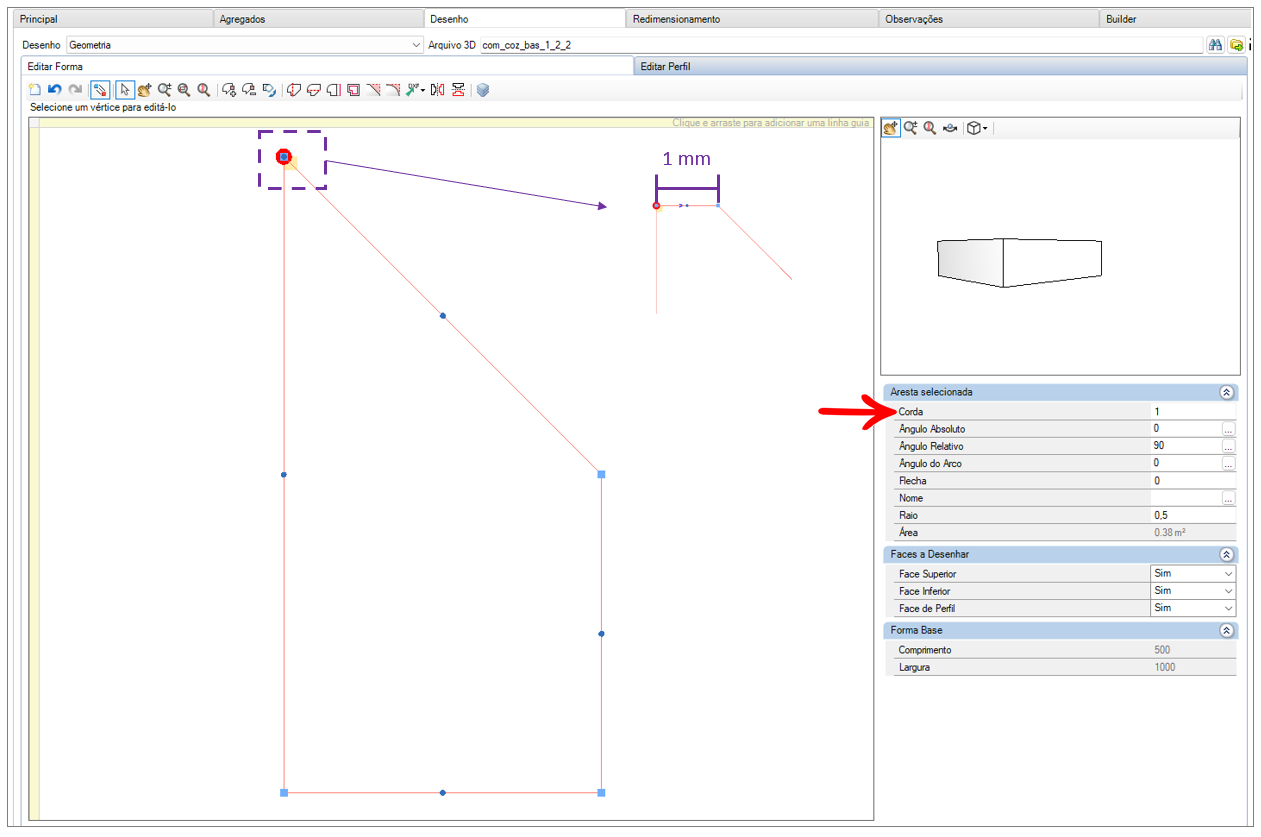This screenshot has height=837, width=1261.
Task: Click the red zoom-to-fit magnifier in shape toolbar
Action: [204, 90]
